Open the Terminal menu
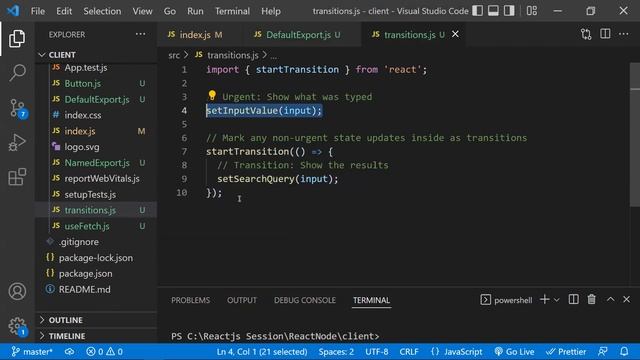The height and width of the screenshot is (360, 640). point(232,11)
